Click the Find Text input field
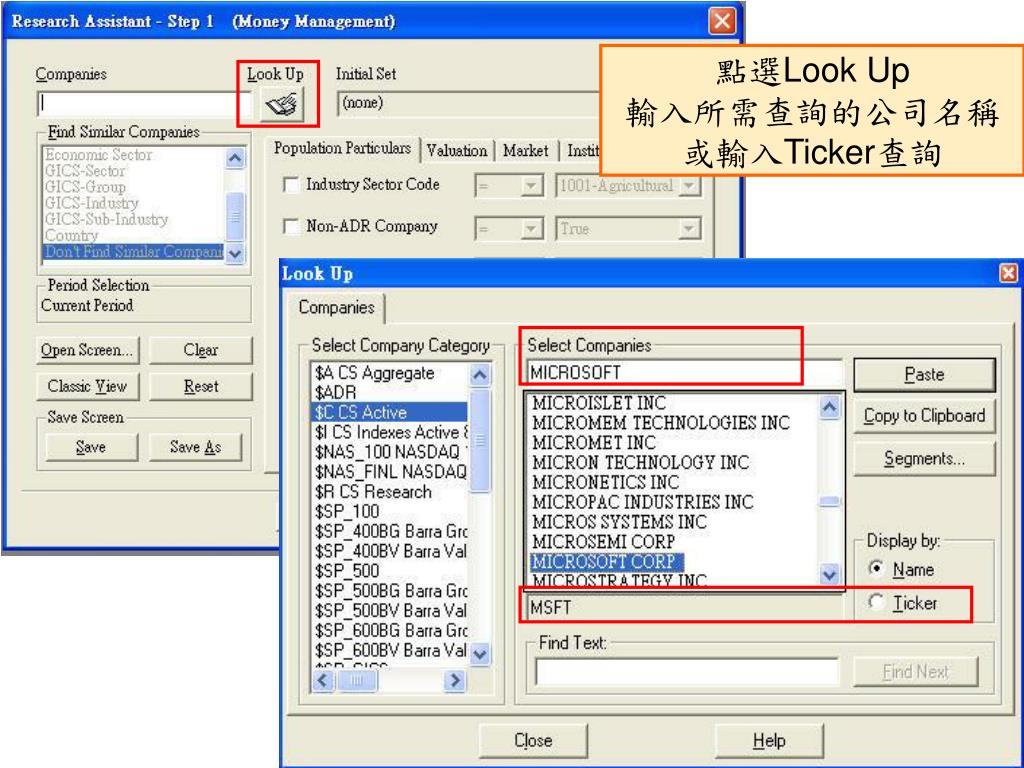 [686, 671]
